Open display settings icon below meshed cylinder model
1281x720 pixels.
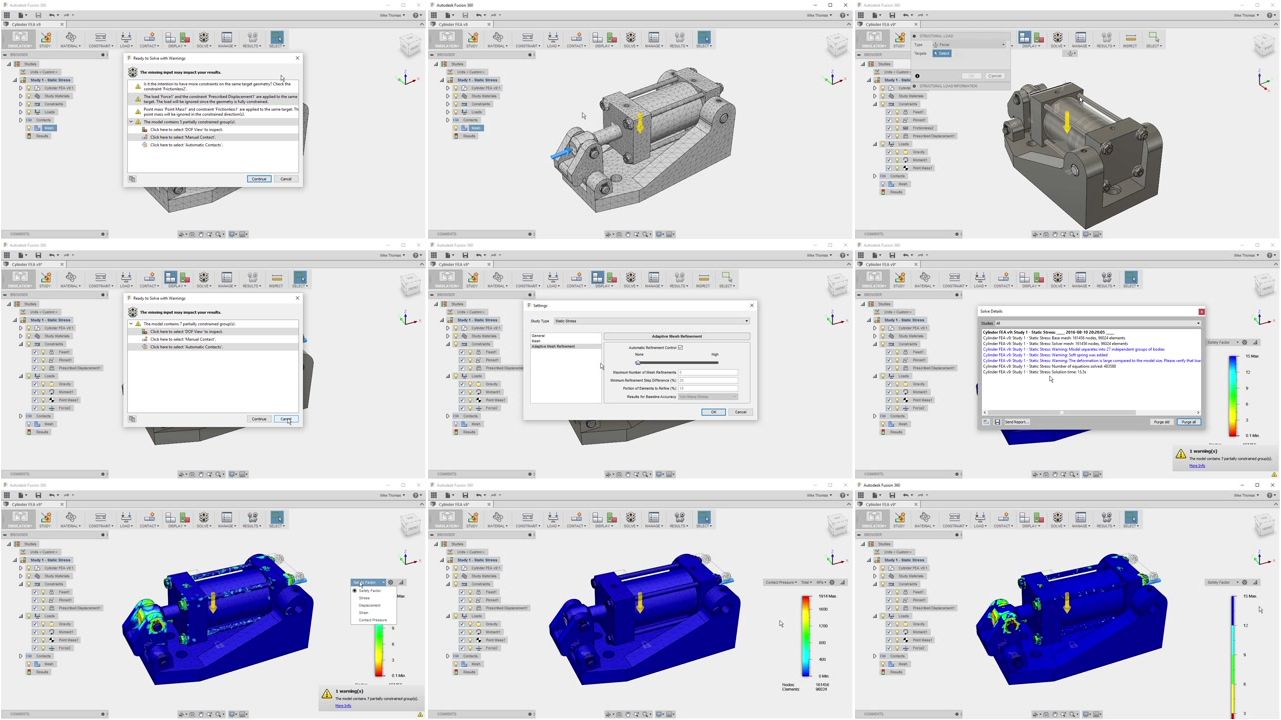pyautogui.click(x=659, y=234)
